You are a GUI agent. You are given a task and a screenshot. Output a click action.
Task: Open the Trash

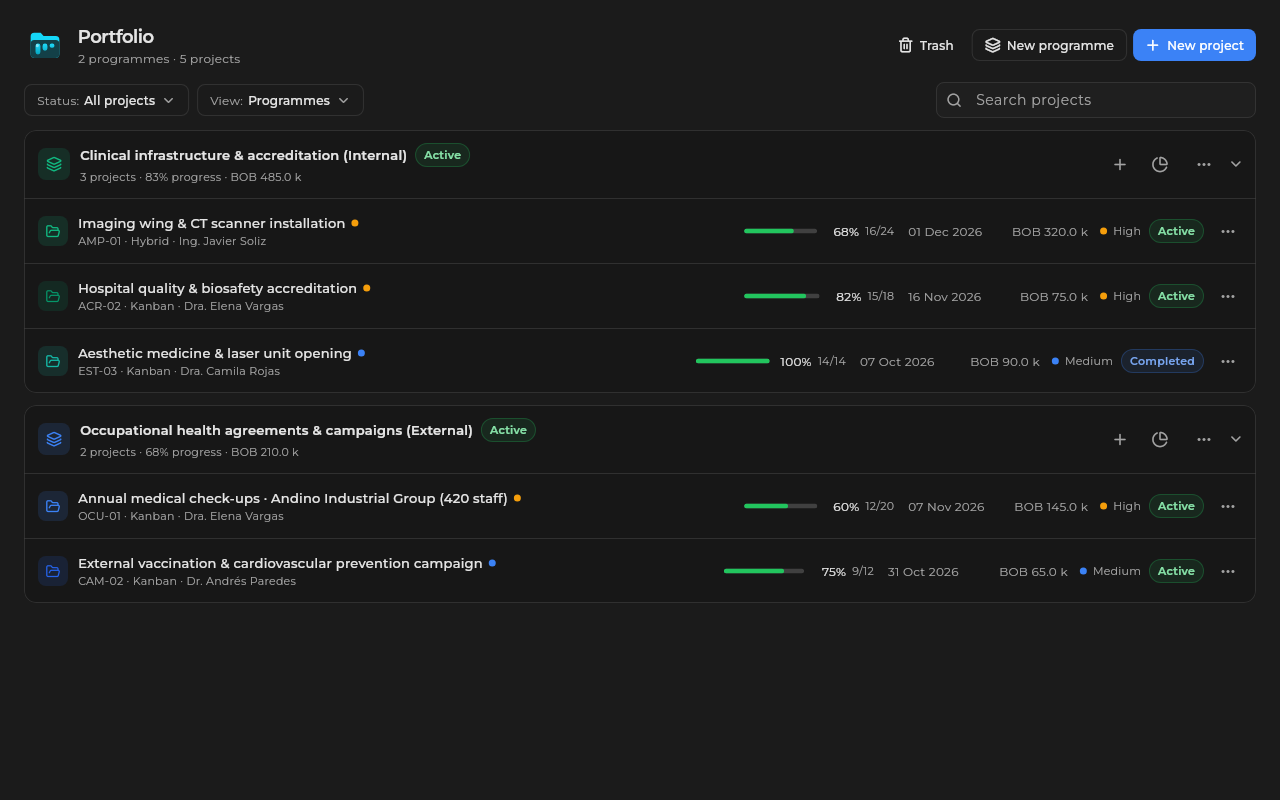925,45
